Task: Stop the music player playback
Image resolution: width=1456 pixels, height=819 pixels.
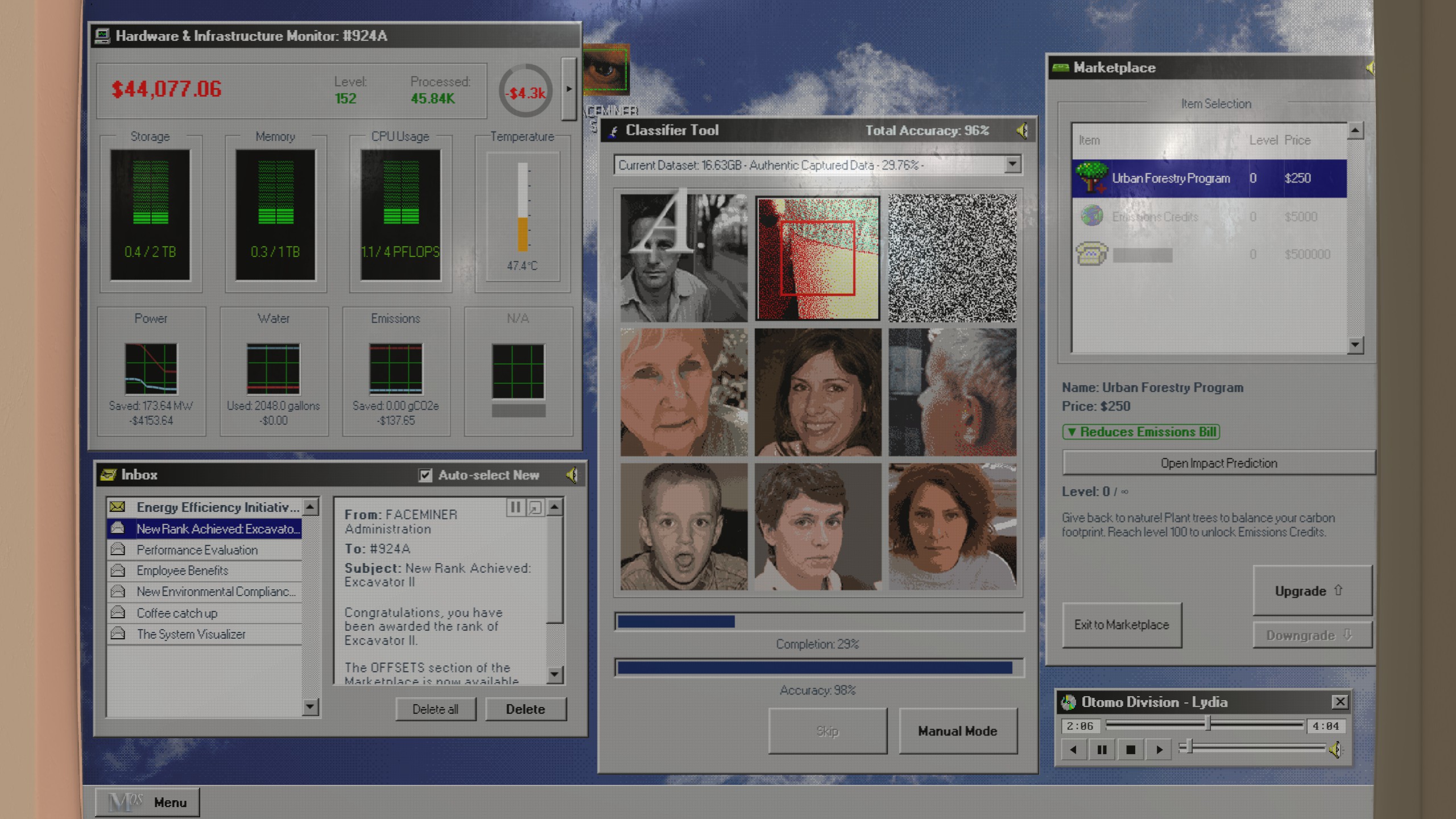Action: click(1131, 750)
